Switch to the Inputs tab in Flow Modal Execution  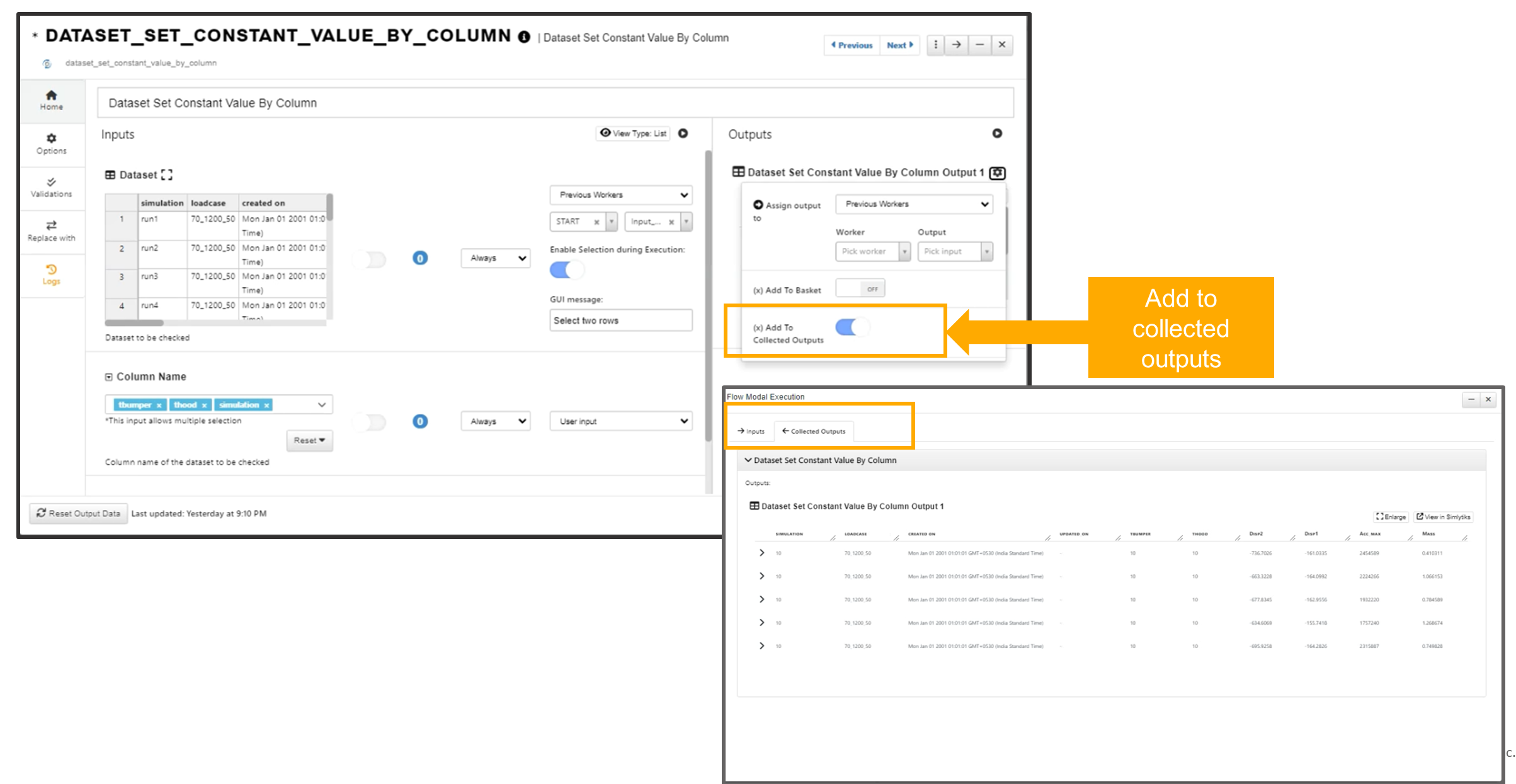[x=751, y=431]
